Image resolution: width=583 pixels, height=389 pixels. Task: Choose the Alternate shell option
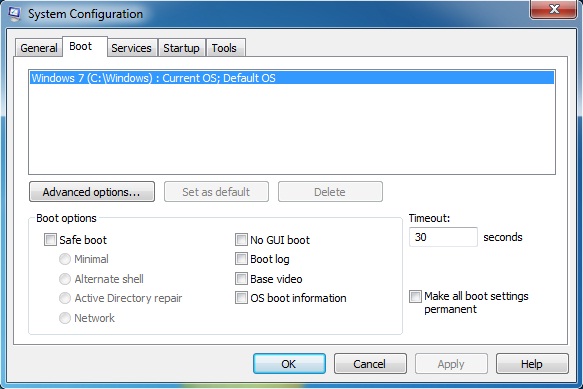click(65, 279)
